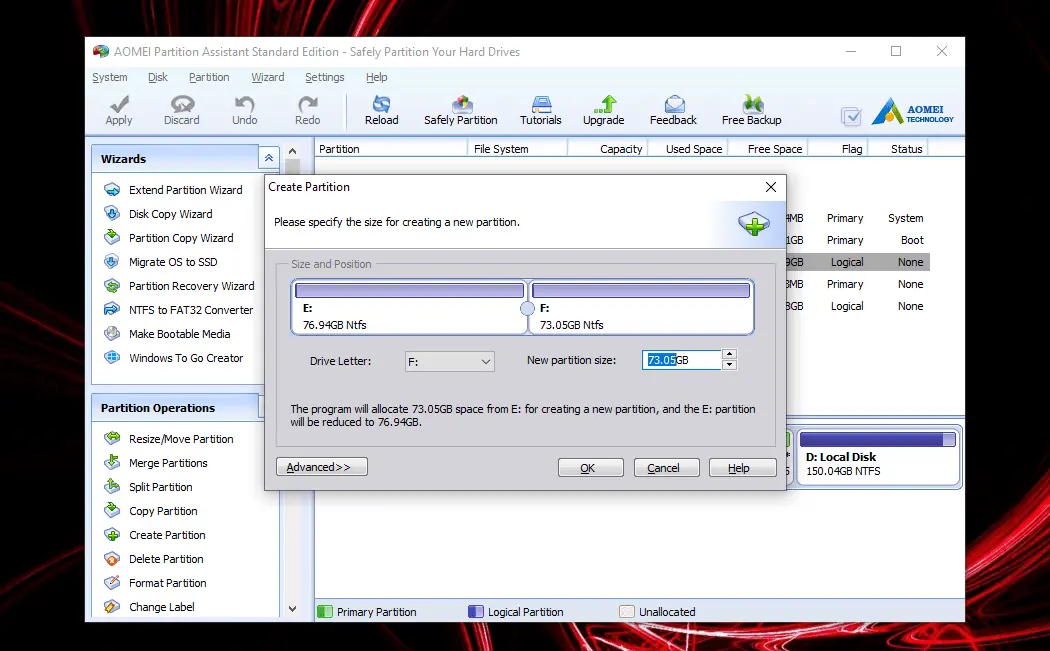The height and width of the screenshot is (651, 1050).
Task: Click the Apply checkmark toolbar icon
Action: click(x=119, y=104)
